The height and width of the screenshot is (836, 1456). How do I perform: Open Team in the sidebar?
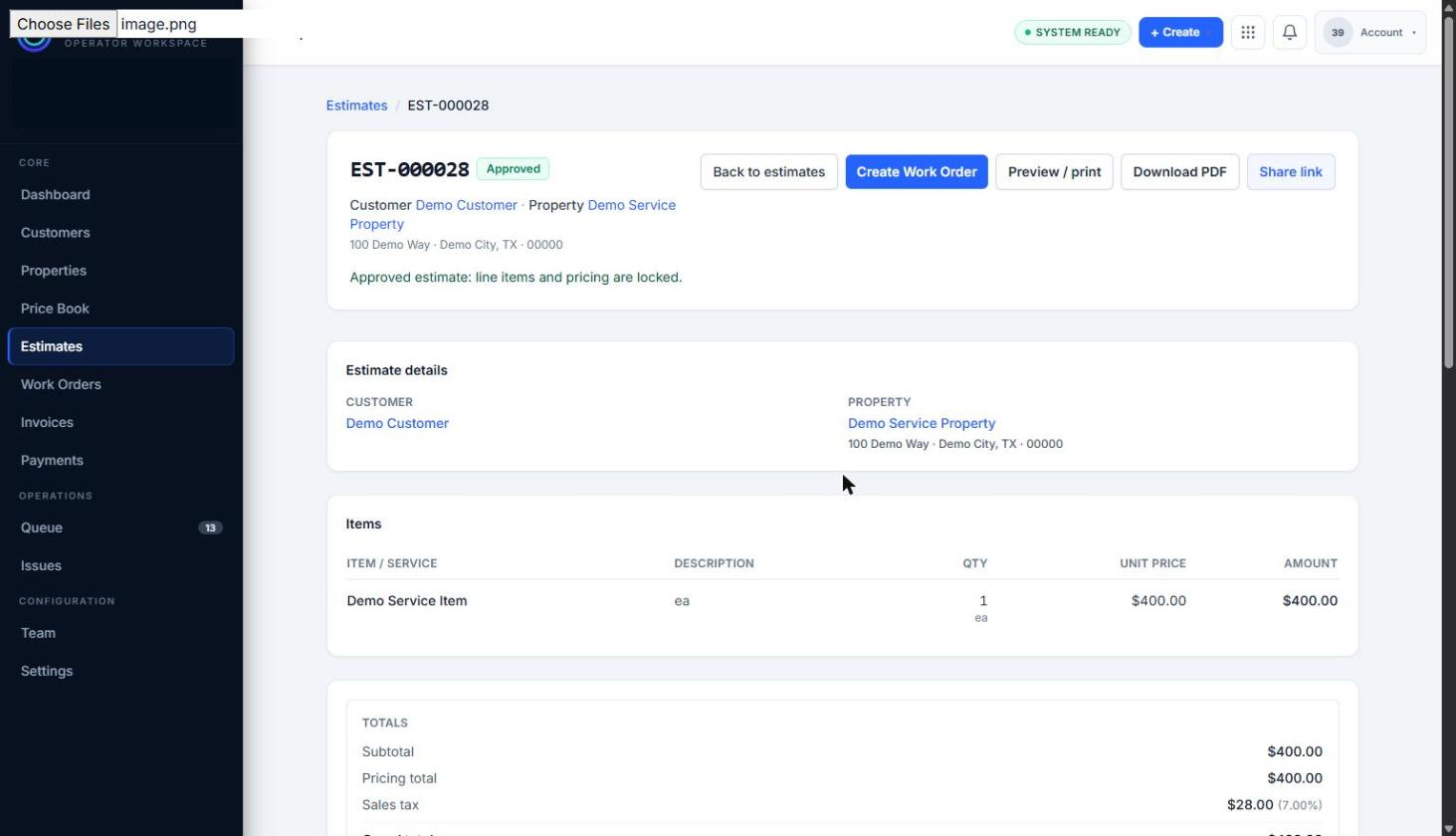(120, 633)
